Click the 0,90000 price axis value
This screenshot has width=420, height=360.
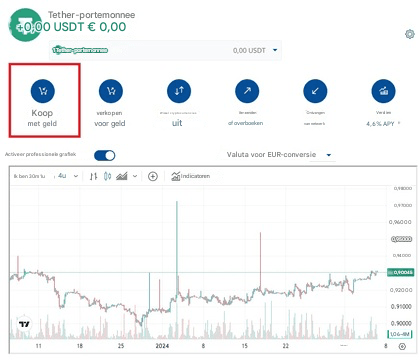pos(401,323)
